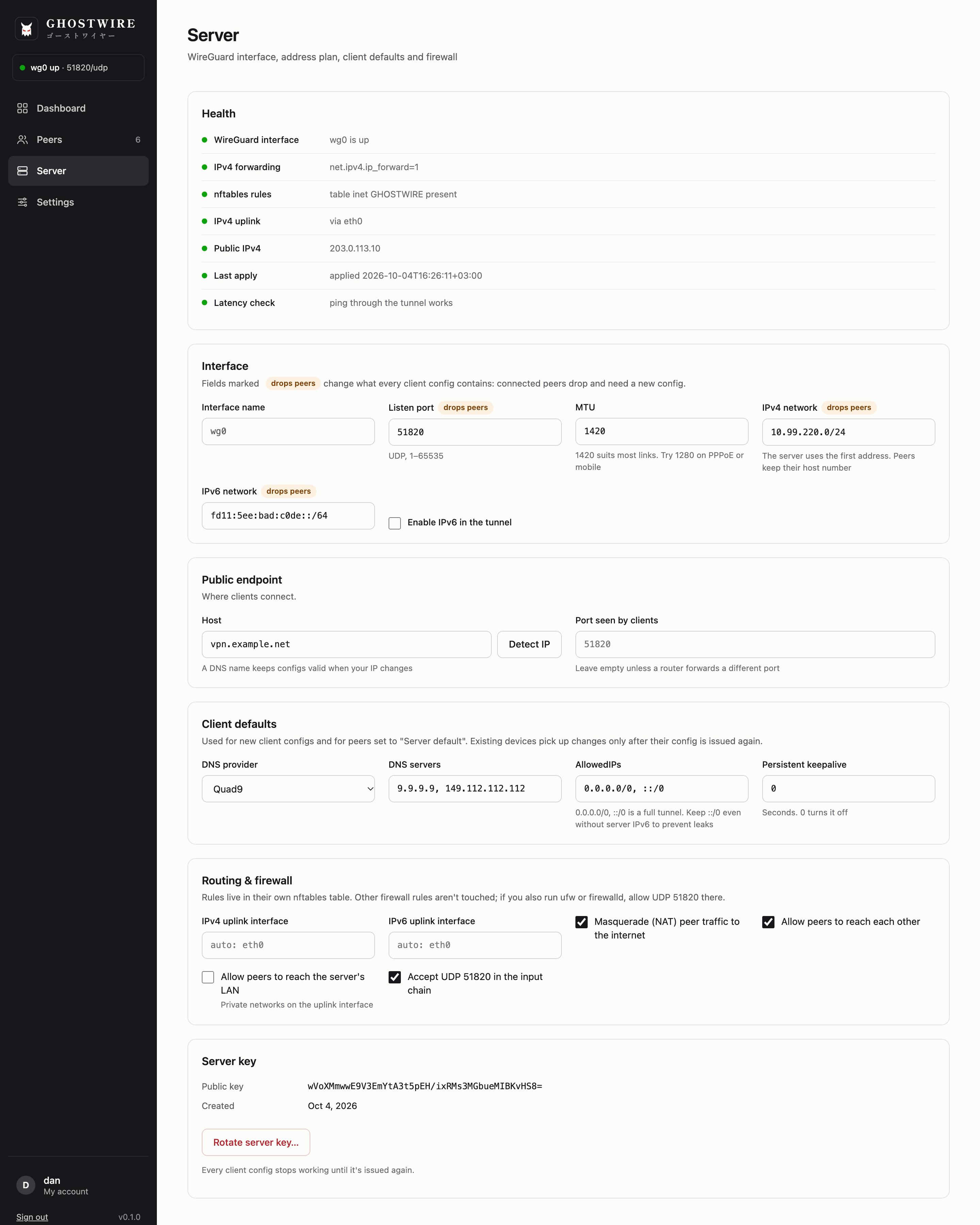Click drops peers badge next to Listen port
Image resolution: width=980 pixels, height=1225 pixels.
[465, 407]
